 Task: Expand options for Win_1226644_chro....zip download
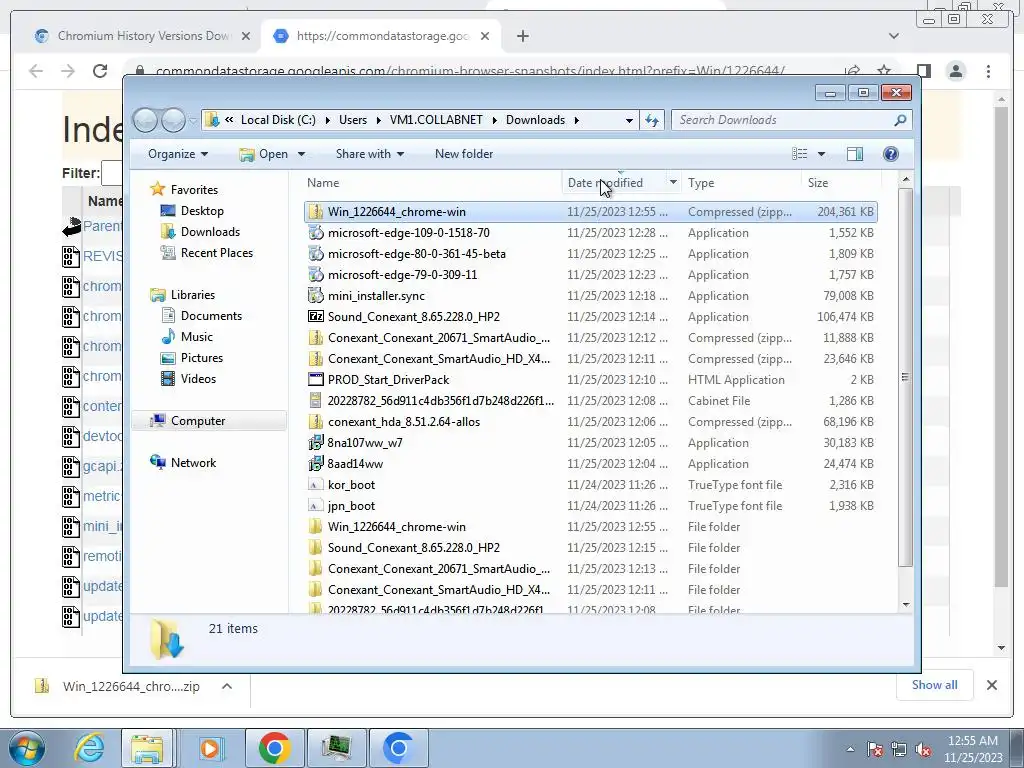coord(227,686)
